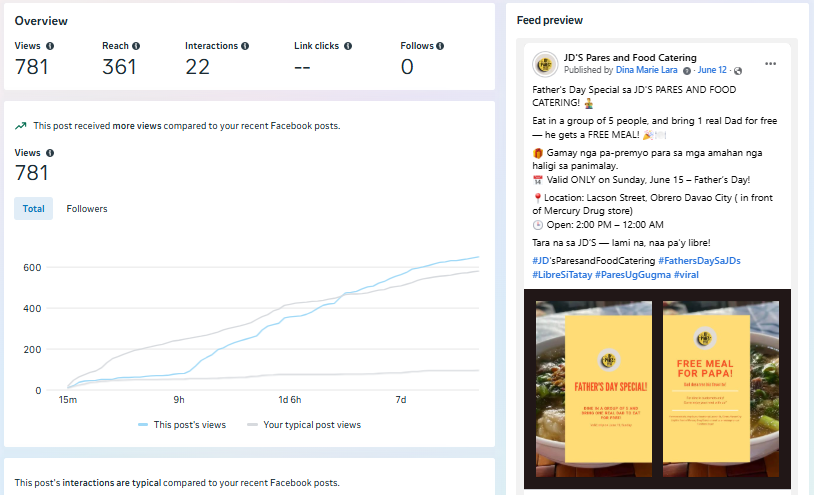Click the JD'S Pares page profile picture
The height and width of the screenshot is (495, 814).
tap(545, 64)
